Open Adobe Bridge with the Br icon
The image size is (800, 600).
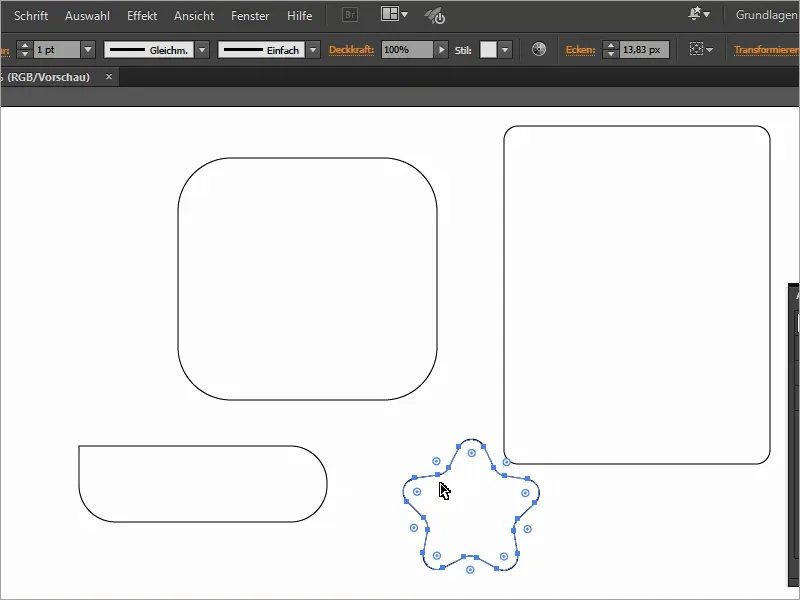tap(348, 14)
